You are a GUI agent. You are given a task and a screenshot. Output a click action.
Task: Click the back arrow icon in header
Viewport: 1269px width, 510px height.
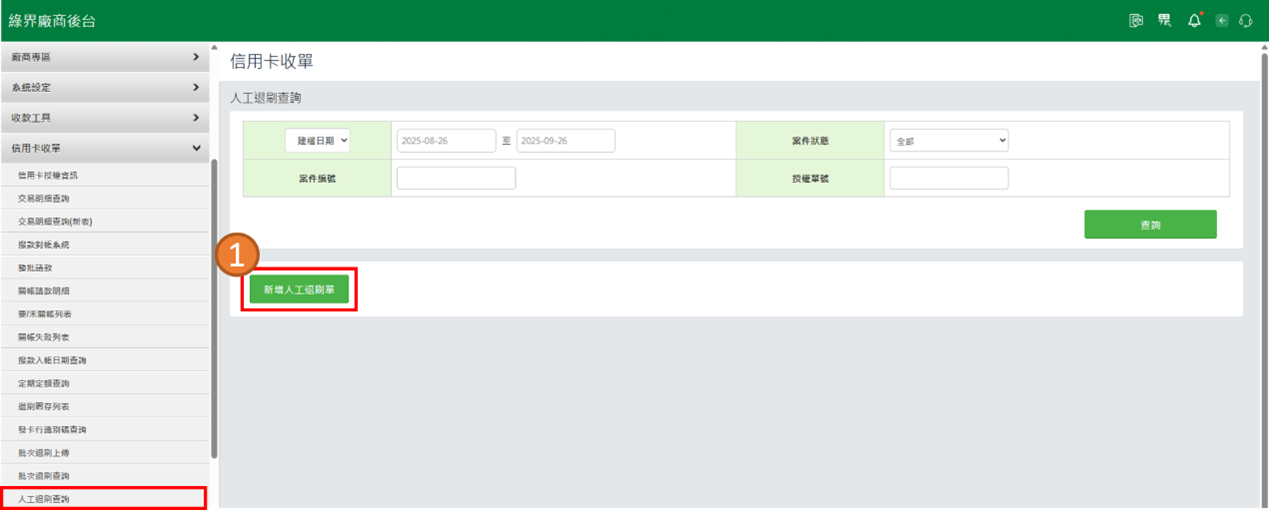tap(1221, 21)
